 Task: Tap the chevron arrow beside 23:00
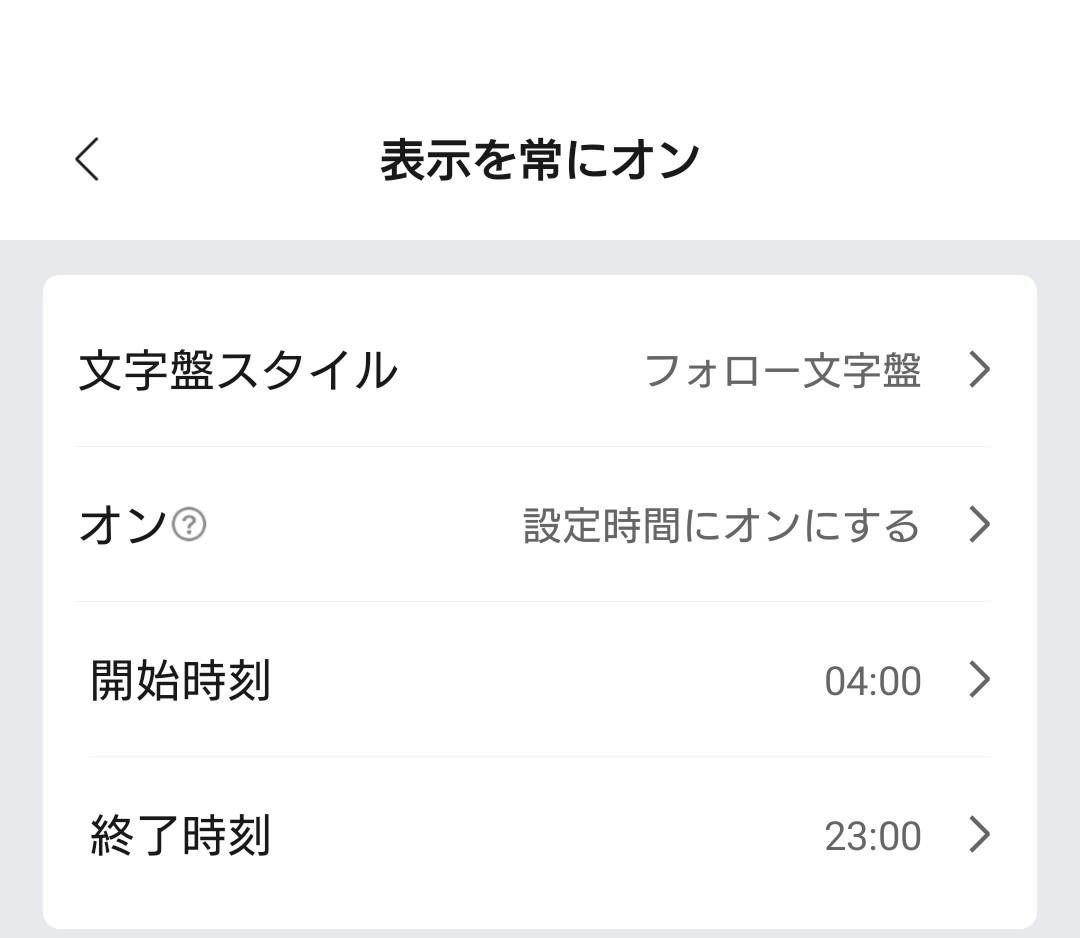pos(979,835)
